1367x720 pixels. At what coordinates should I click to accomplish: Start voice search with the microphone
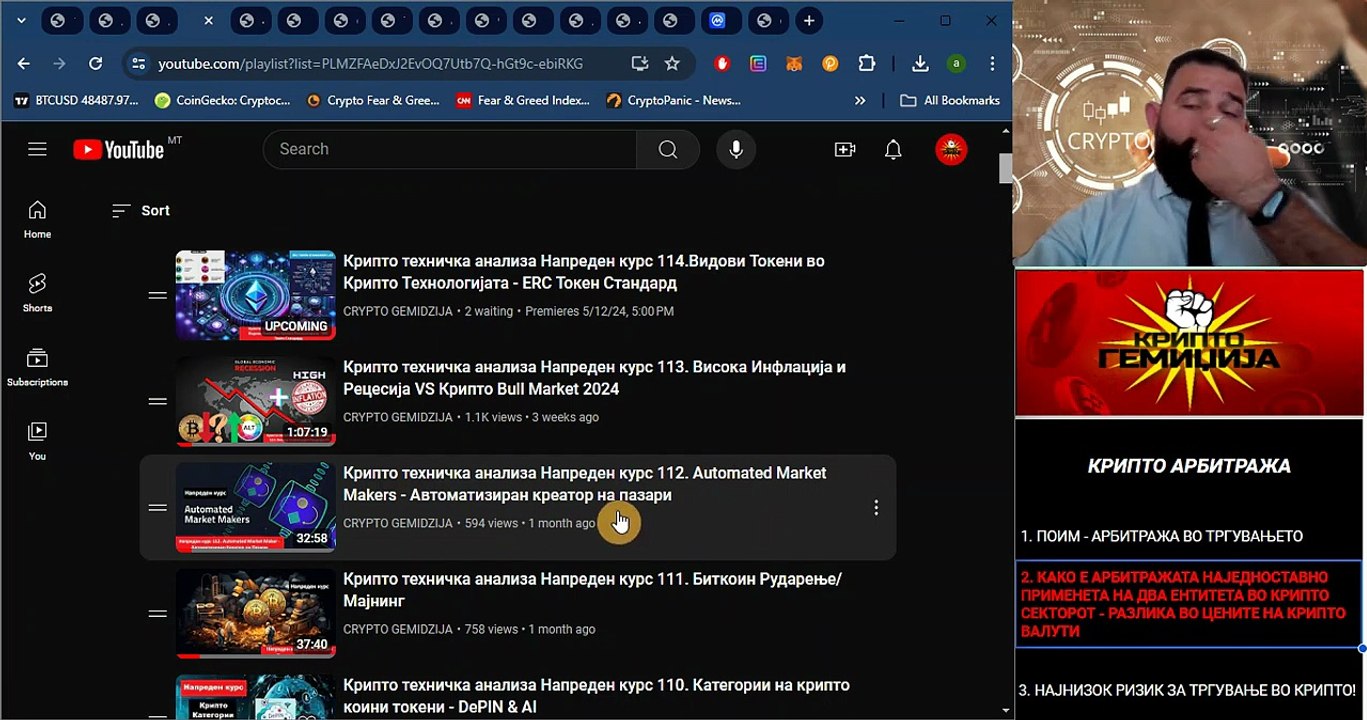[x=736, y=149]
